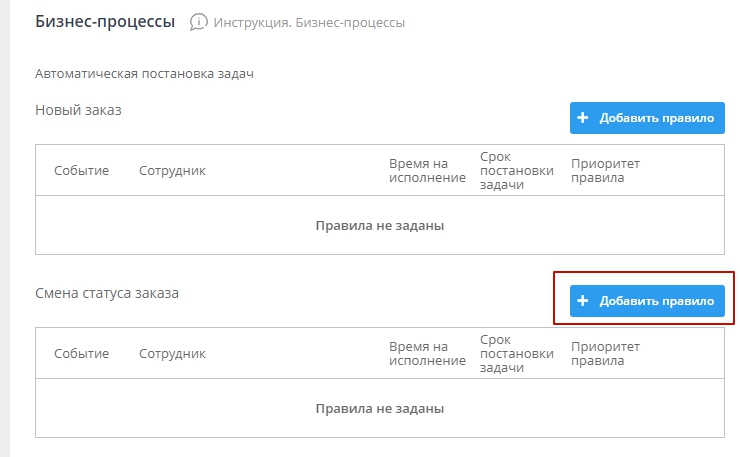Select Сотрудник column header in Новый заказ table
This screenshot has width=740, height=457.
click(172, 171)
